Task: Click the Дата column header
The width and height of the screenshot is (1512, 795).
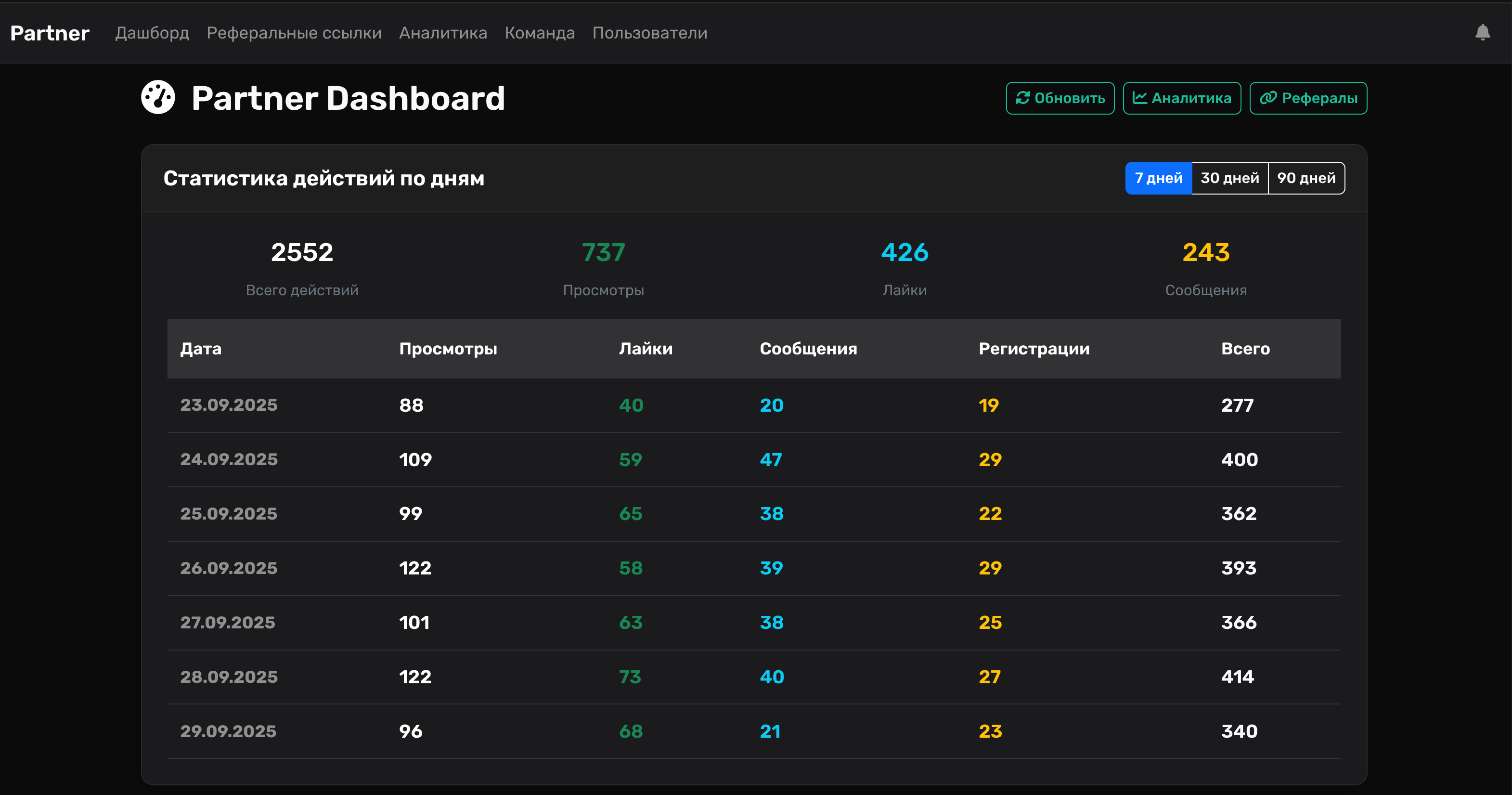Action: click(201, 349)
